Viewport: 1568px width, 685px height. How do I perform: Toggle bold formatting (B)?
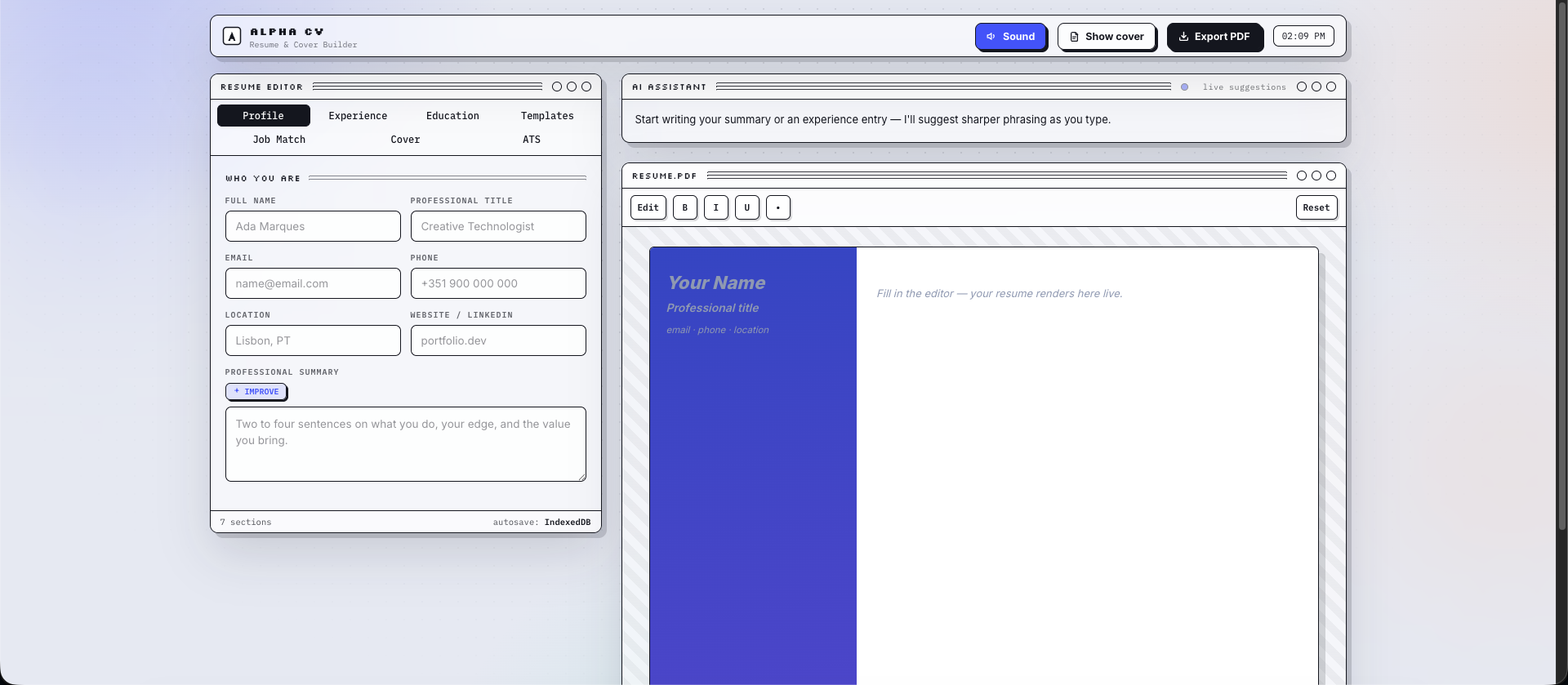tap(685, 207)
